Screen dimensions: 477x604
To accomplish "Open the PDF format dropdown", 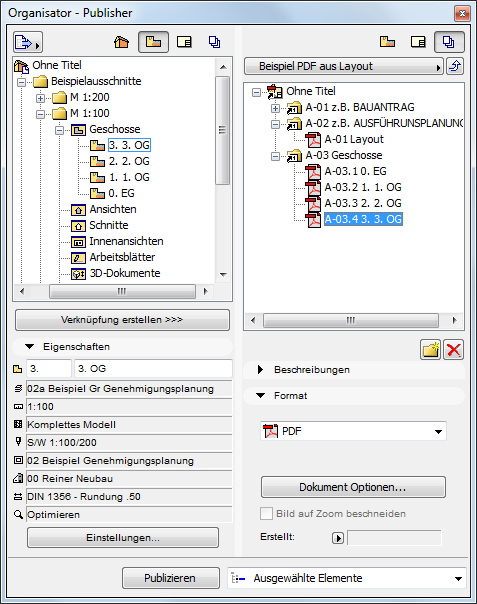I will click(x=353, y=431).
